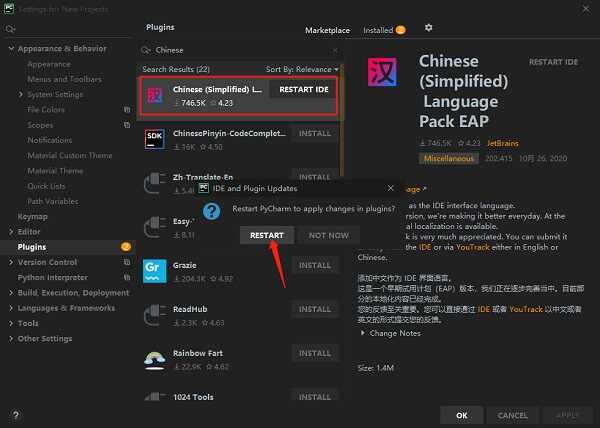Click the ReadHub plugin plug icon

coord(155,315)
